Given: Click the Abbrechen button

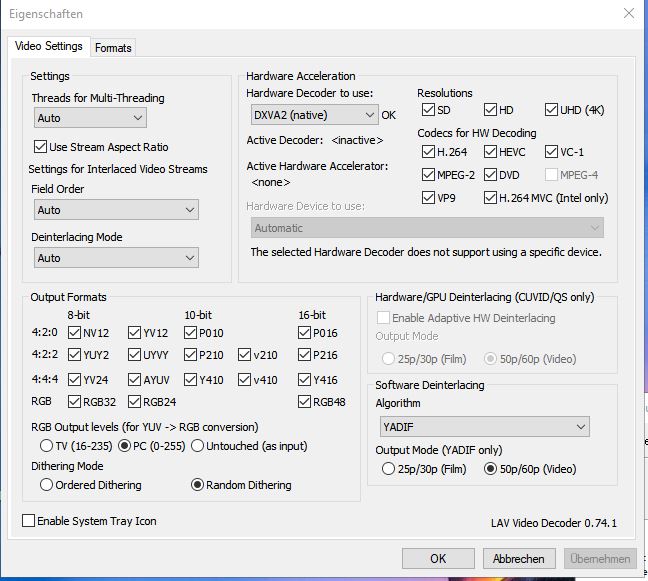Looking at the screenshot, I should pos(518,559).
